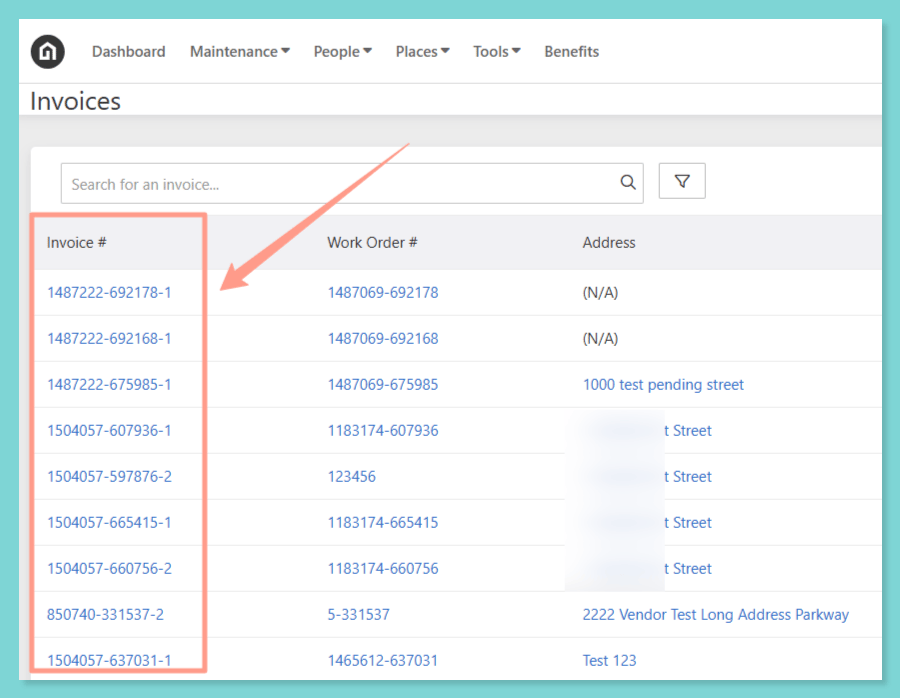
Task: Open invoice 1487222-675985-1
Action: point(109,385)
